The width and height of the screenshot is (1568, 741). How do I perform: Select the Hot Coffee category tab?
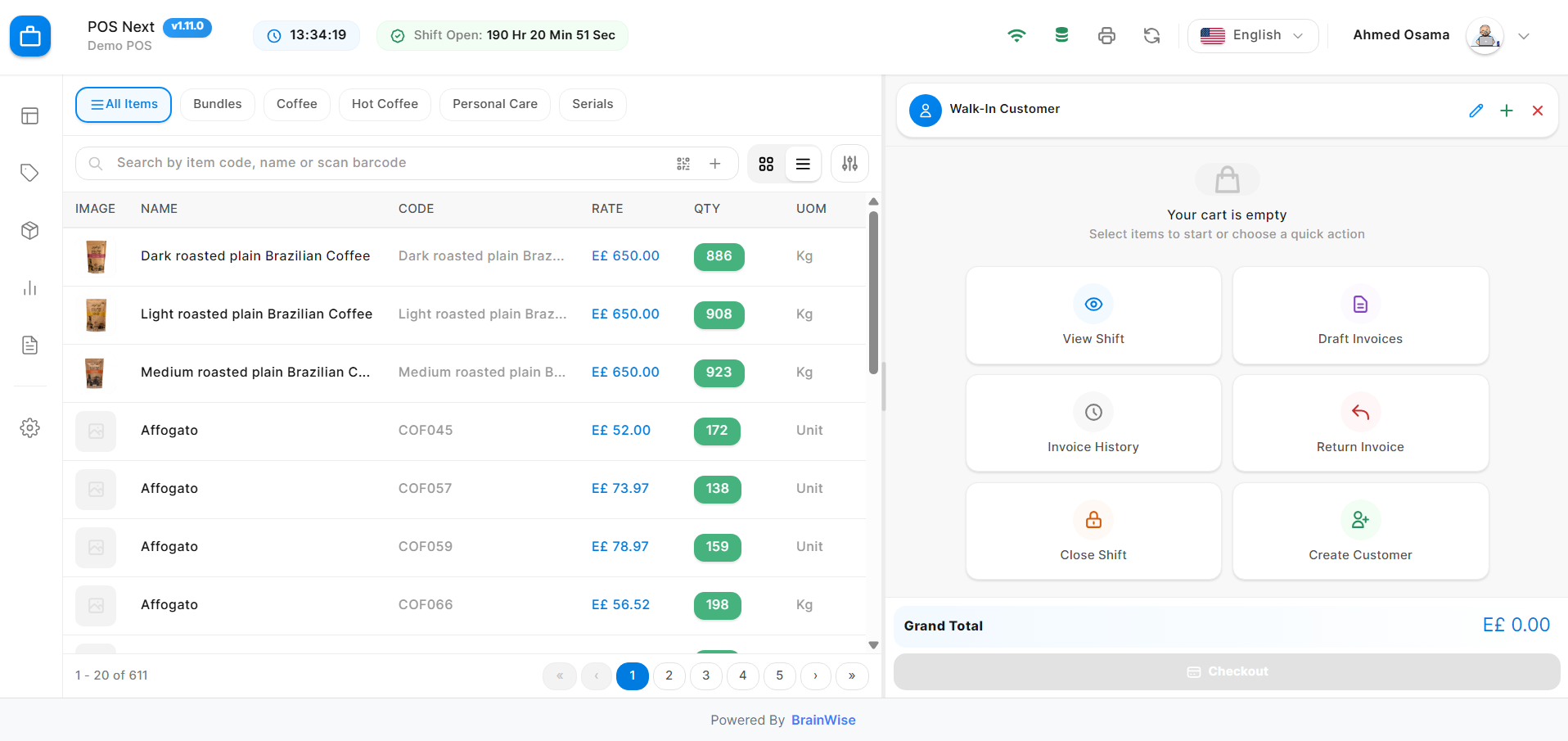coord(385,104)
